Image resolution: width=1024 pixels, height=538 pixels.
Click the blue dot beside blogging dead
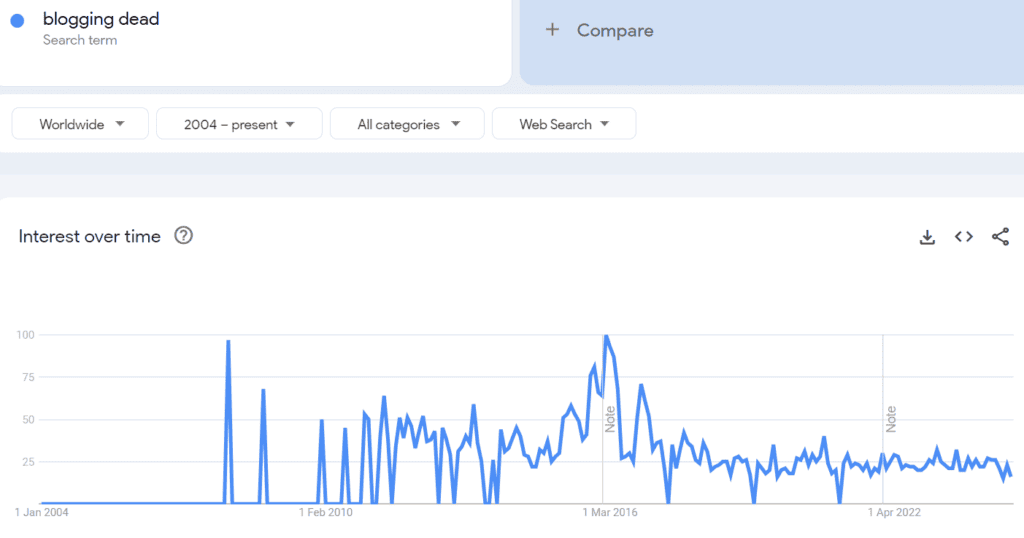[17, 21]
